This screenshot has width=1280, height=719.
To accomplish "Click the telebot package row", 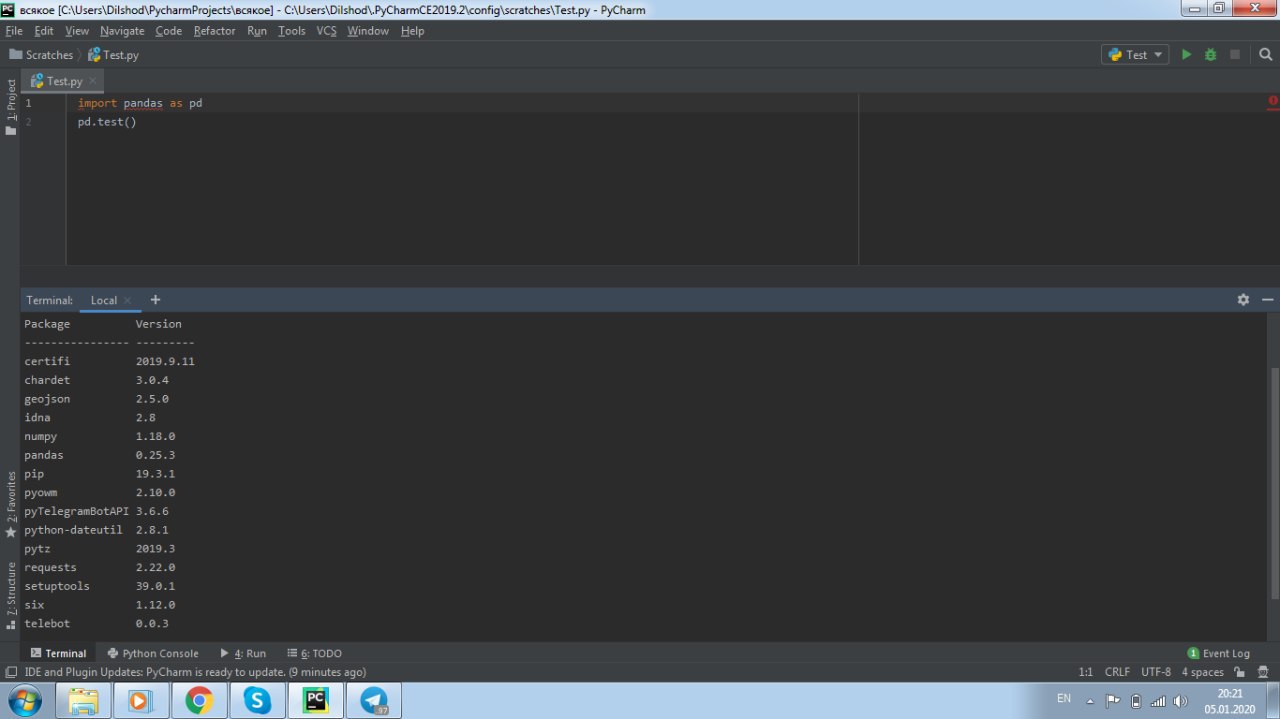I will (96, 623).
